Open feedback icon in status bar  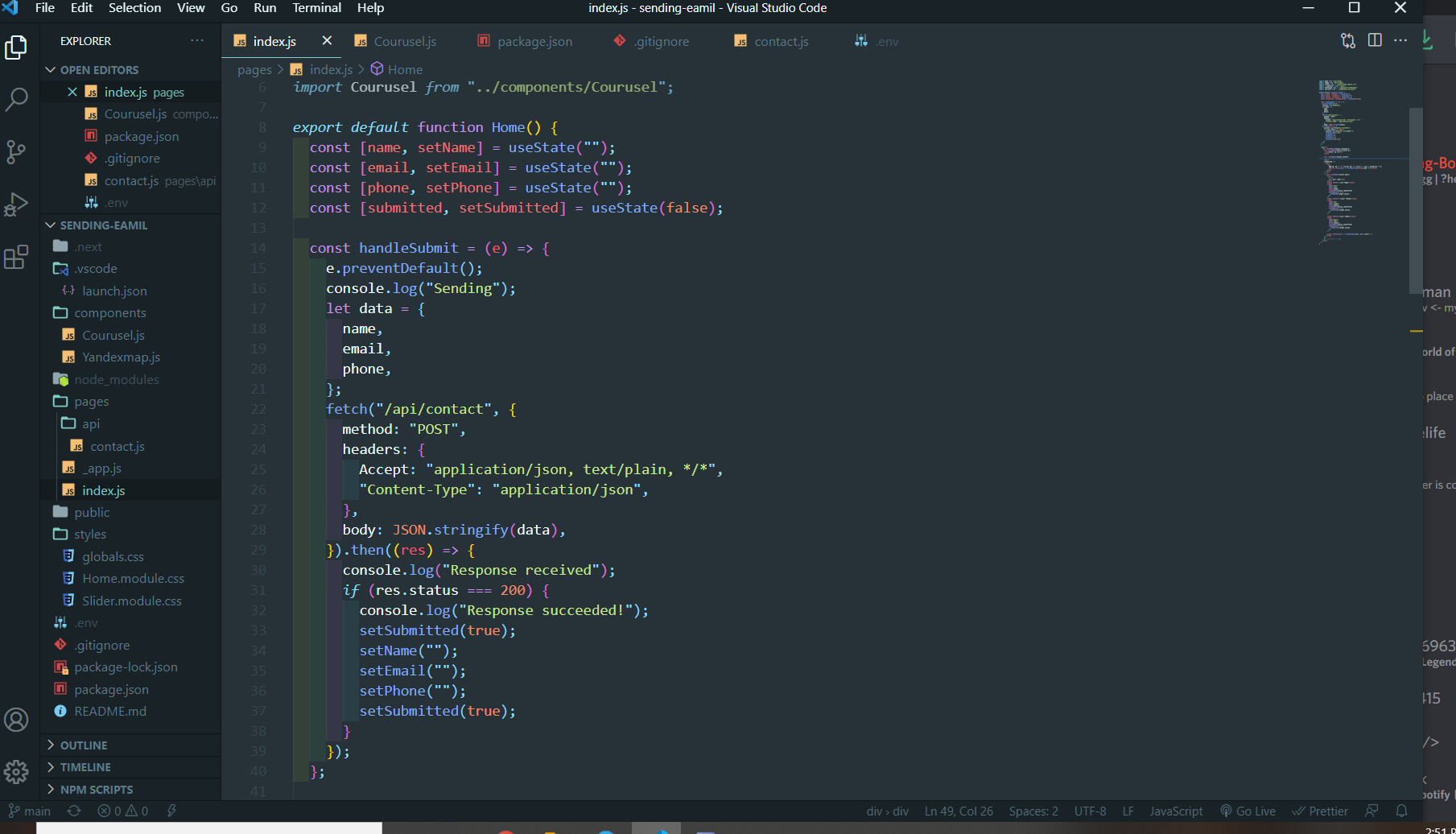point(1371,811)
